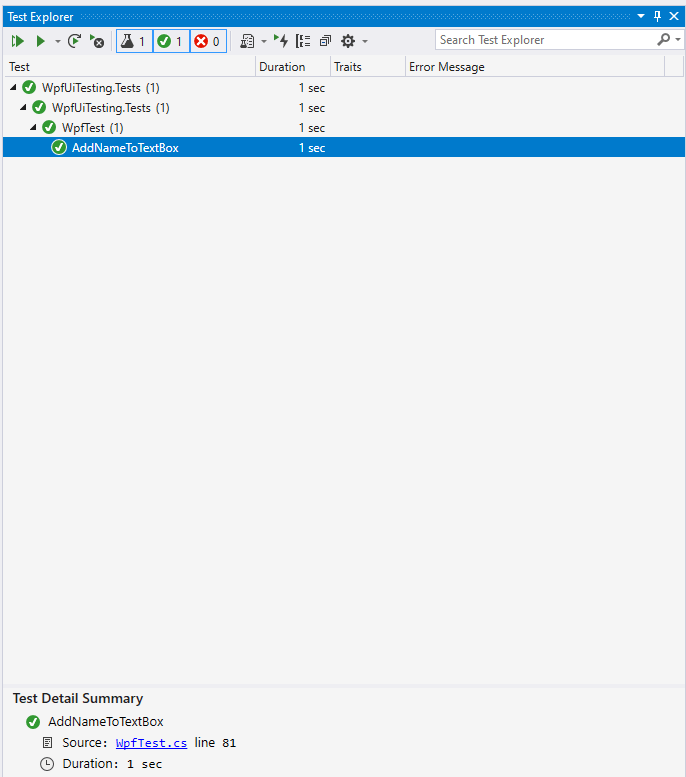The width and height of the screenshot is (686, 777).
Task: Select the WpfTest (1) row
Action: pyautogui.click(x=343, y=128)
